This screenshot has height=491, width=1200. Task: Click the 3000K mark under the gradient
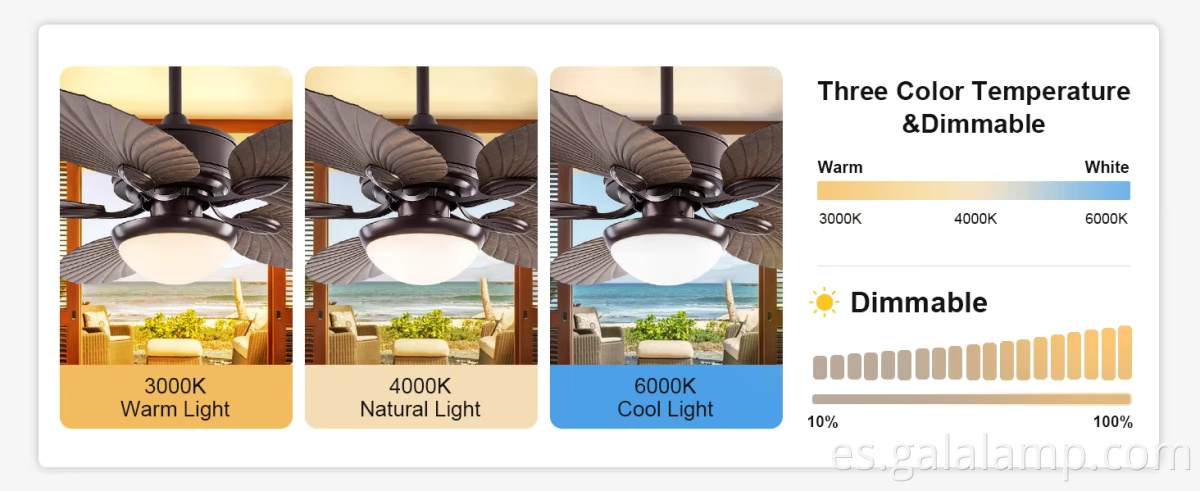[840, 218]
